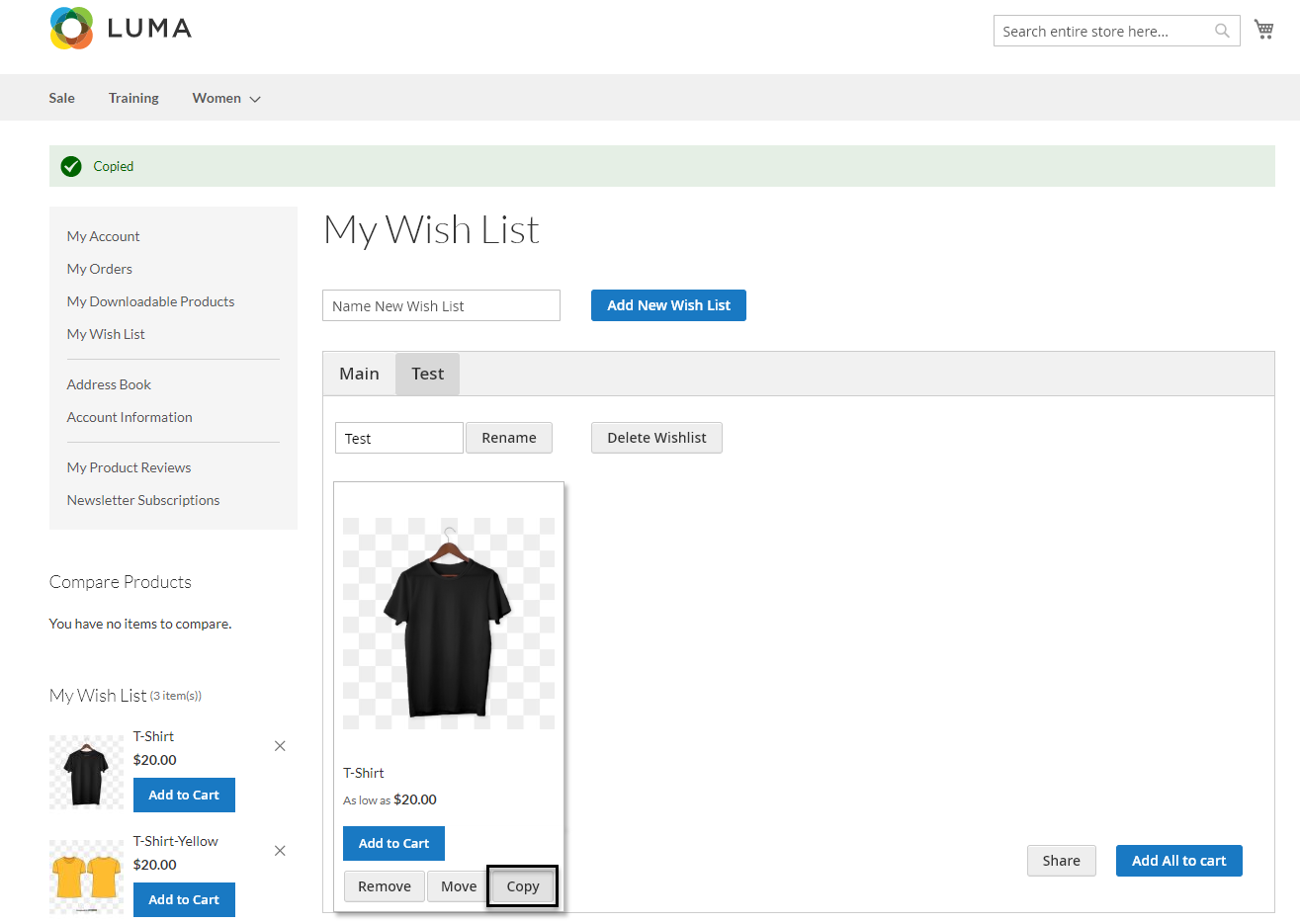This screenshot has height=924, width=1300.
Task: Open the large black T-Shirt product image
Action: 449,624
